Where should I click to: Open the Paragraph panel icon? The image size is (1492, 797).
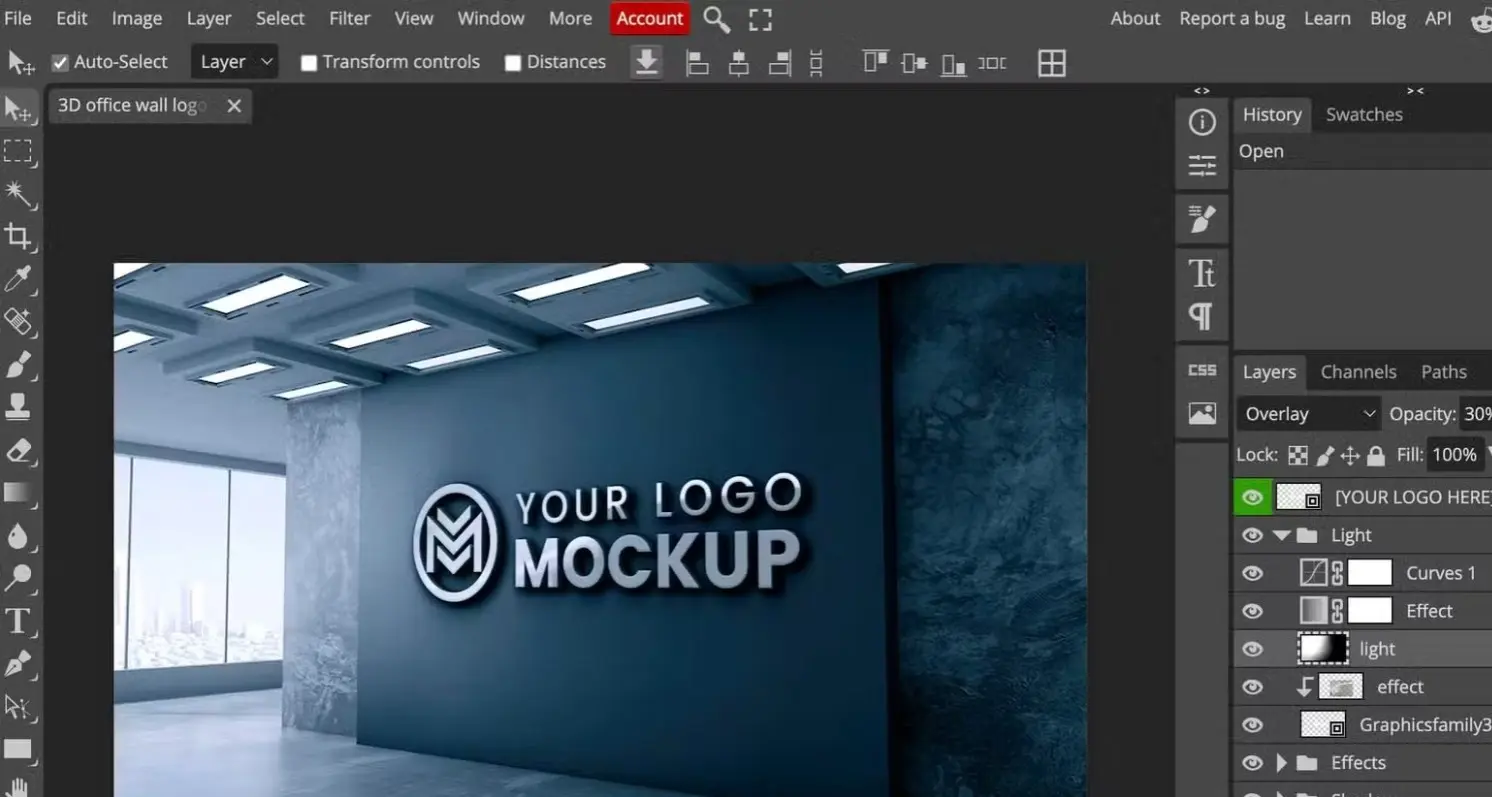(x=1202, y=316)
